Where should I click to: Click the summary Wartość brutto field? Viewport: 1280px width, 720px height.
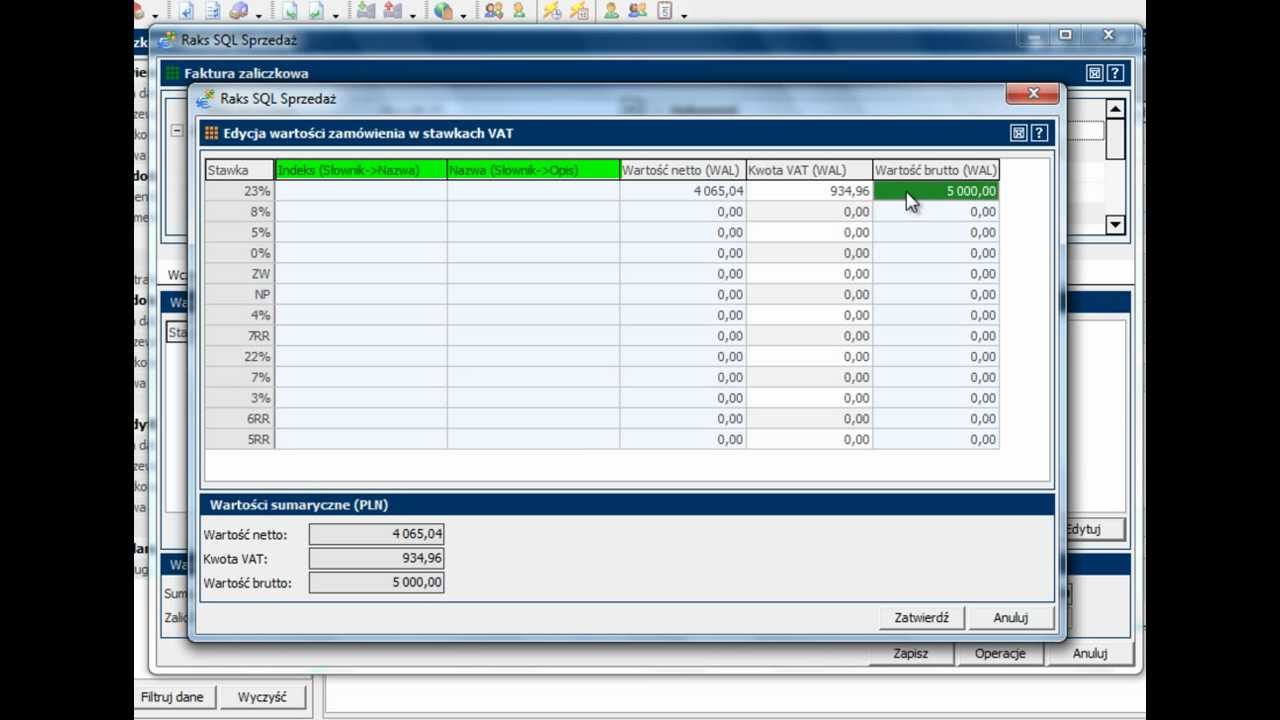click(376, 582)
